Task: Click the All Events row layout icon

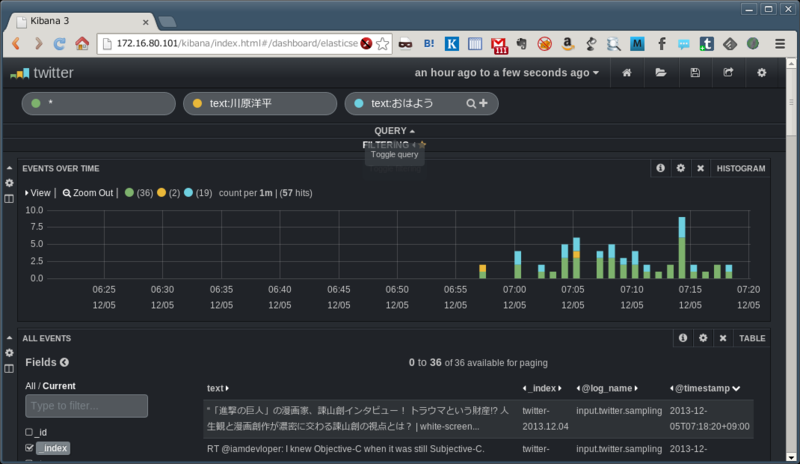Action: [x=9, y=369]
